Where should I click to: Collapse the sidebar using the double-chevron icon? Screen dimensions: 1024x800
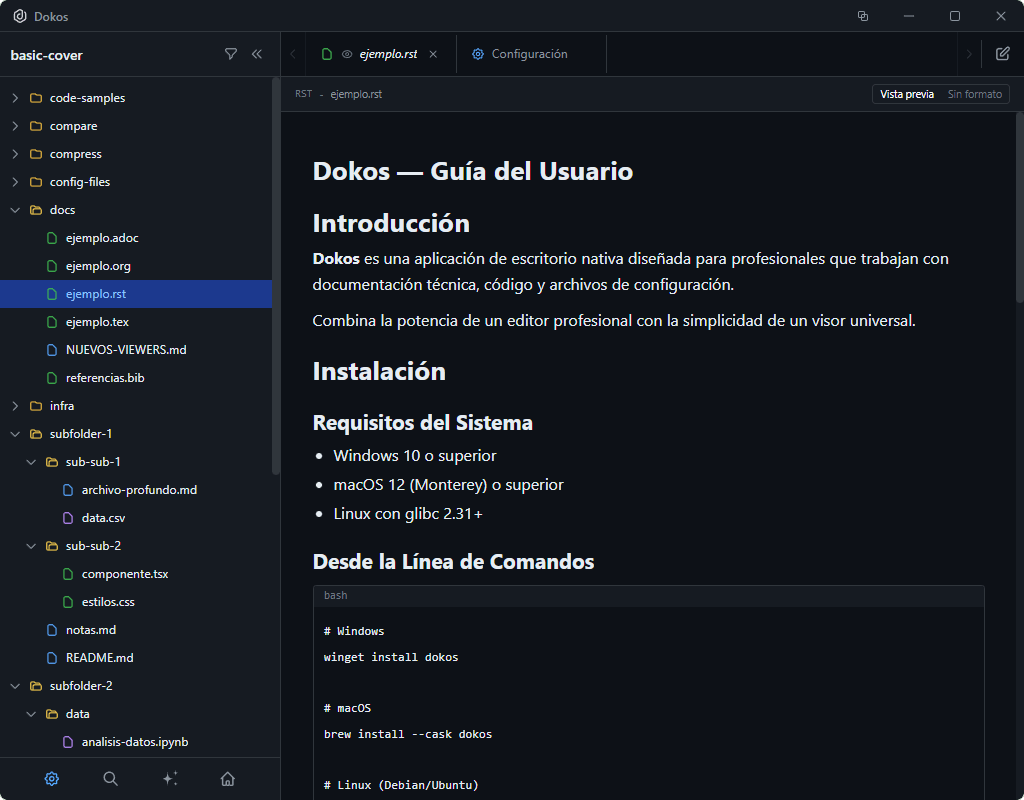tap(257, 55)
